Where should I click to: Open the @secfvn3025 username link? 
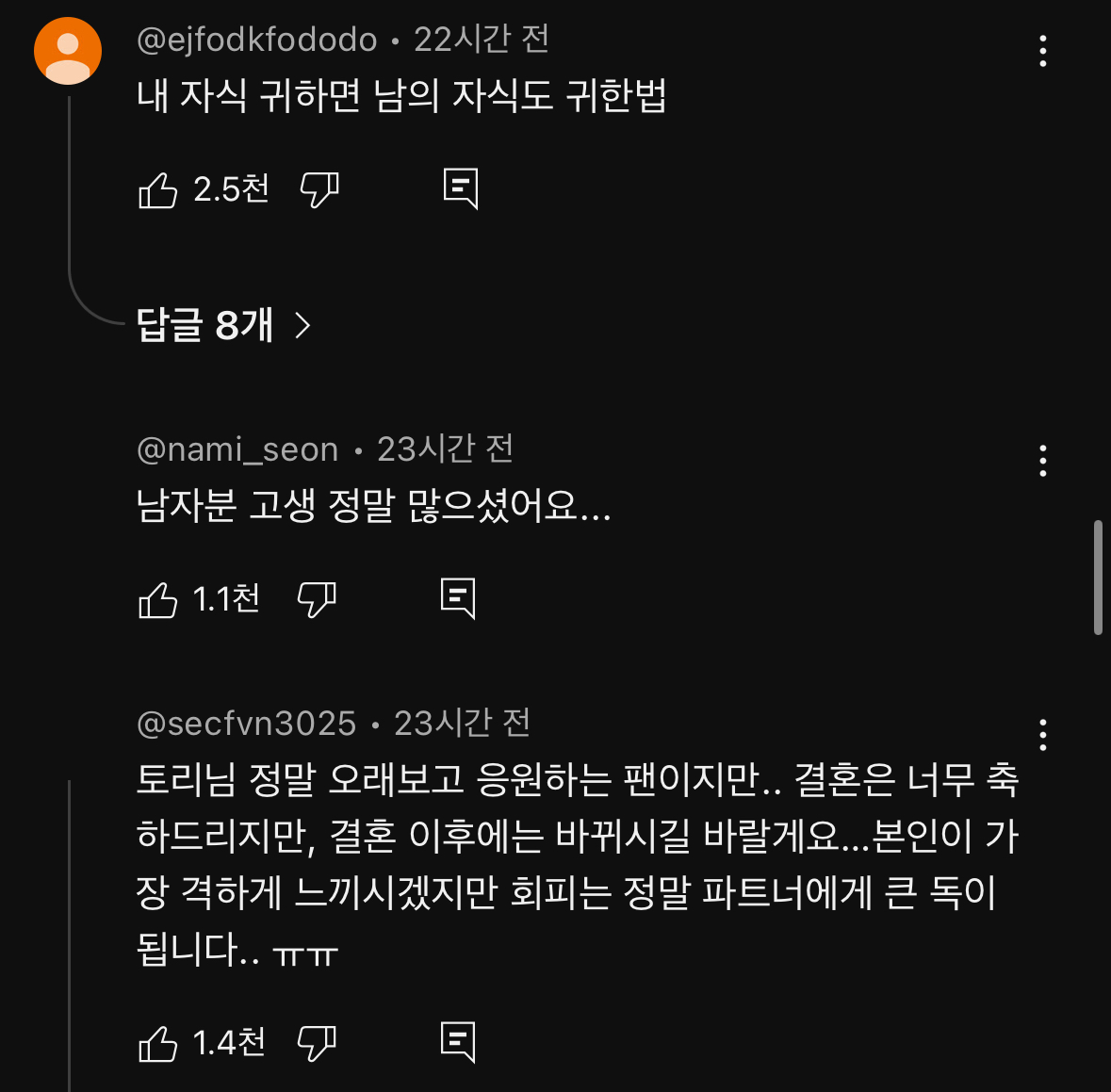click(x=246, y=724)
